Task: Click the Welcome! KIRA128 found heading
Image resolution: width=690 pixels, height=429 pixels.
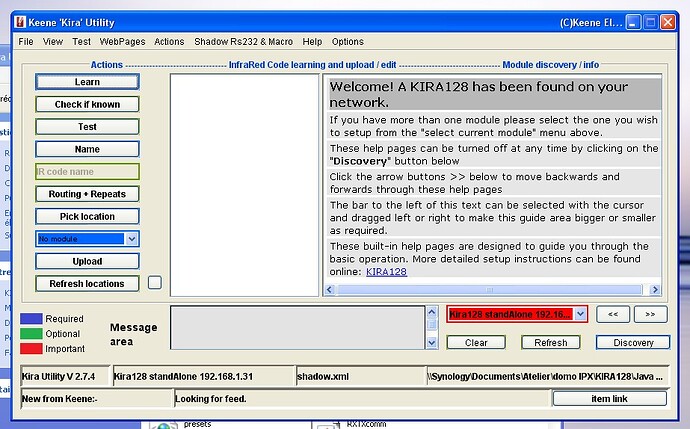Action: coord(495,94)
